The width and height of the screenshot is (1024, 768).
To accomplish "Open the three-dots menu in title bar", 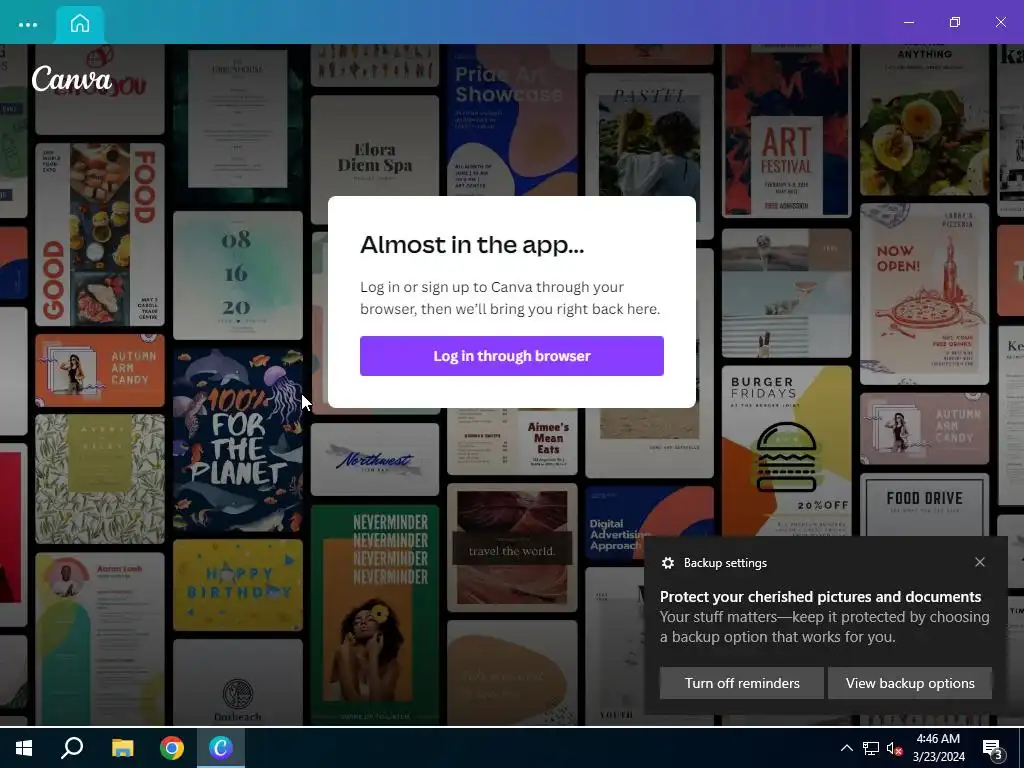I will tap(27, 24).
